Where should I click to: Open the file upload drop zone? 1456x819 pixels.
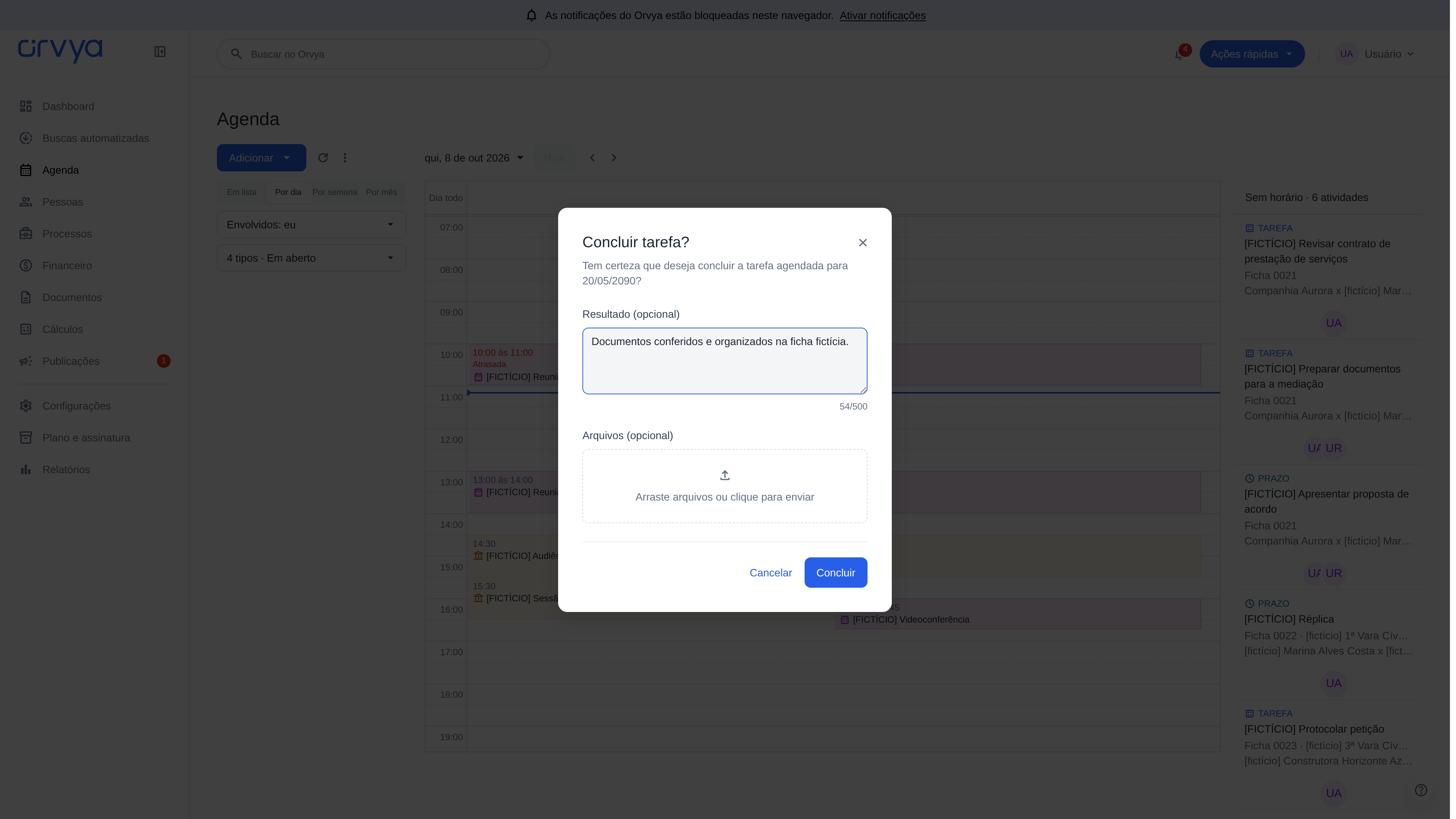tap(725, 486)
